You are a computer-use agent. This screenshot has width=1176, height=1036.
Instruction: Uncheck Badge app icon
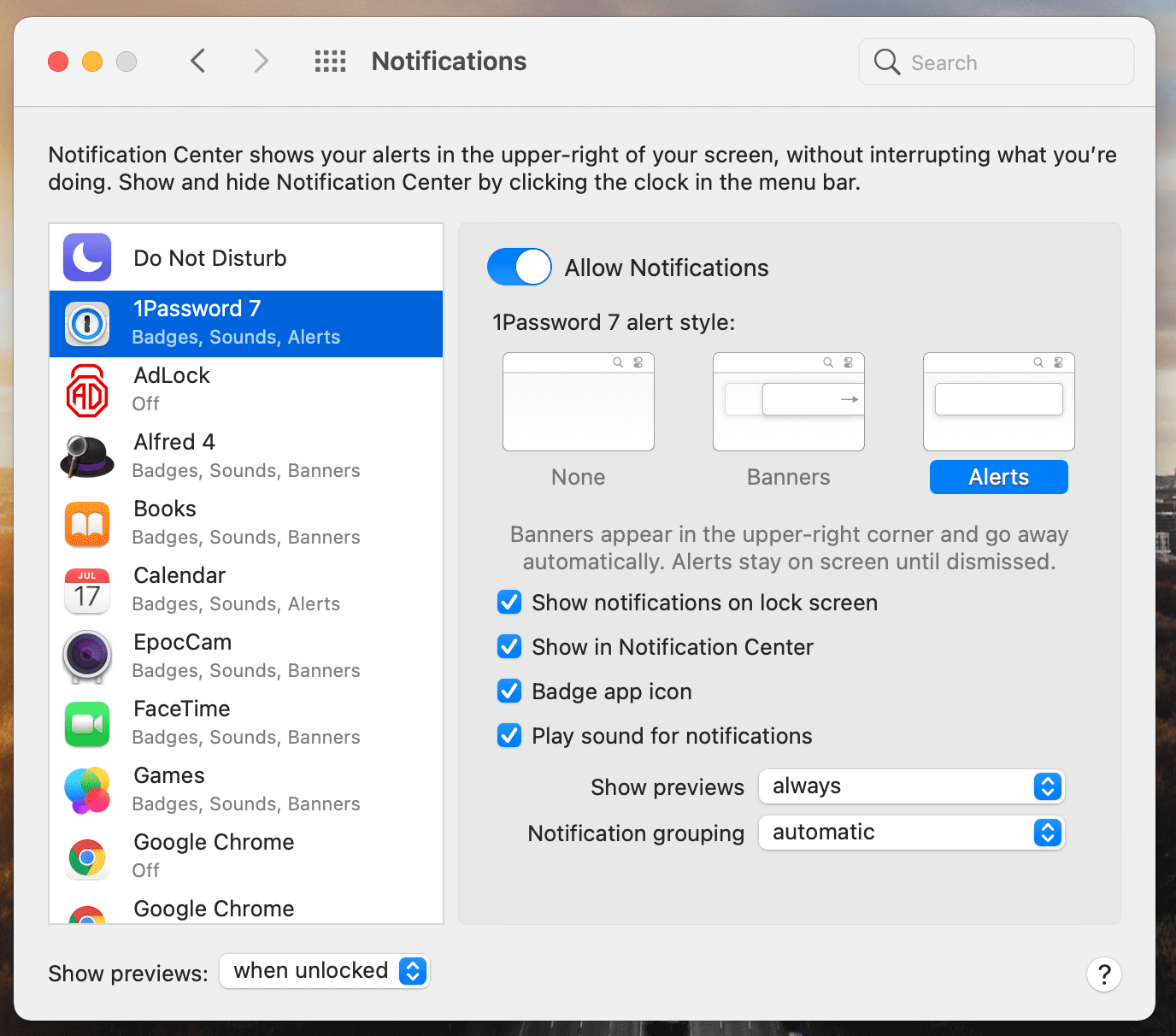[x=509, y=692]
